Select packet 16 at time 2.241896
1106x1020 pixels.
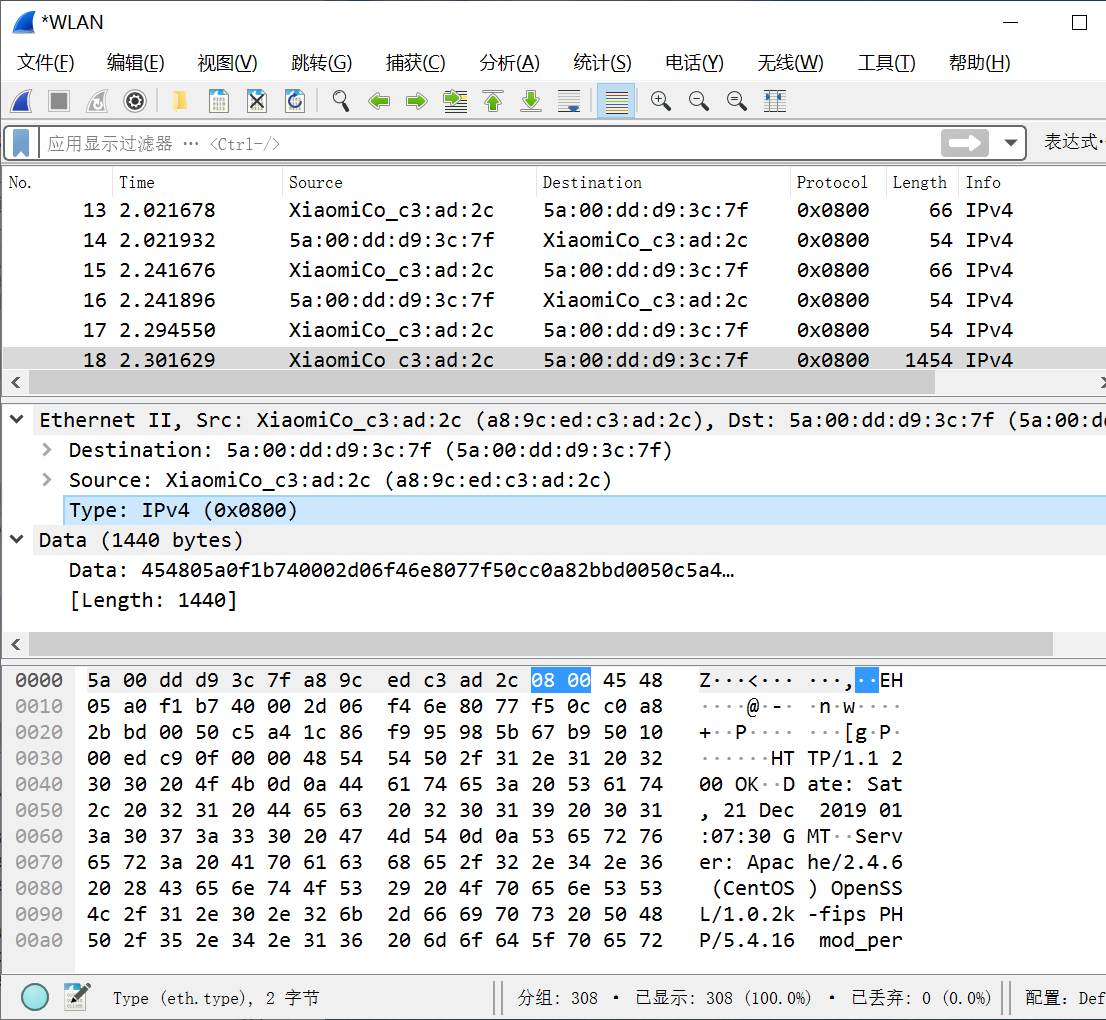pos(553,300)
